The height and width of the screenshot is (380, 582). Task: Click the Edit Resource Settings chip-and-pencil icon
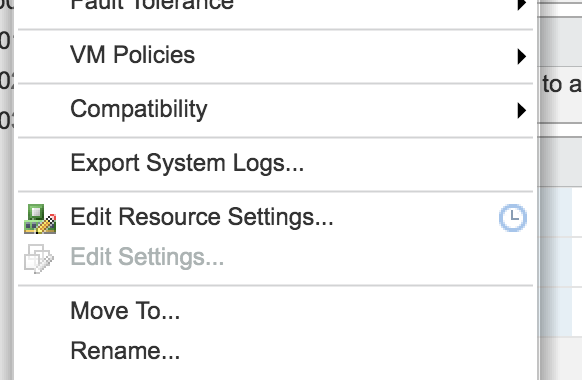[40, 219]
